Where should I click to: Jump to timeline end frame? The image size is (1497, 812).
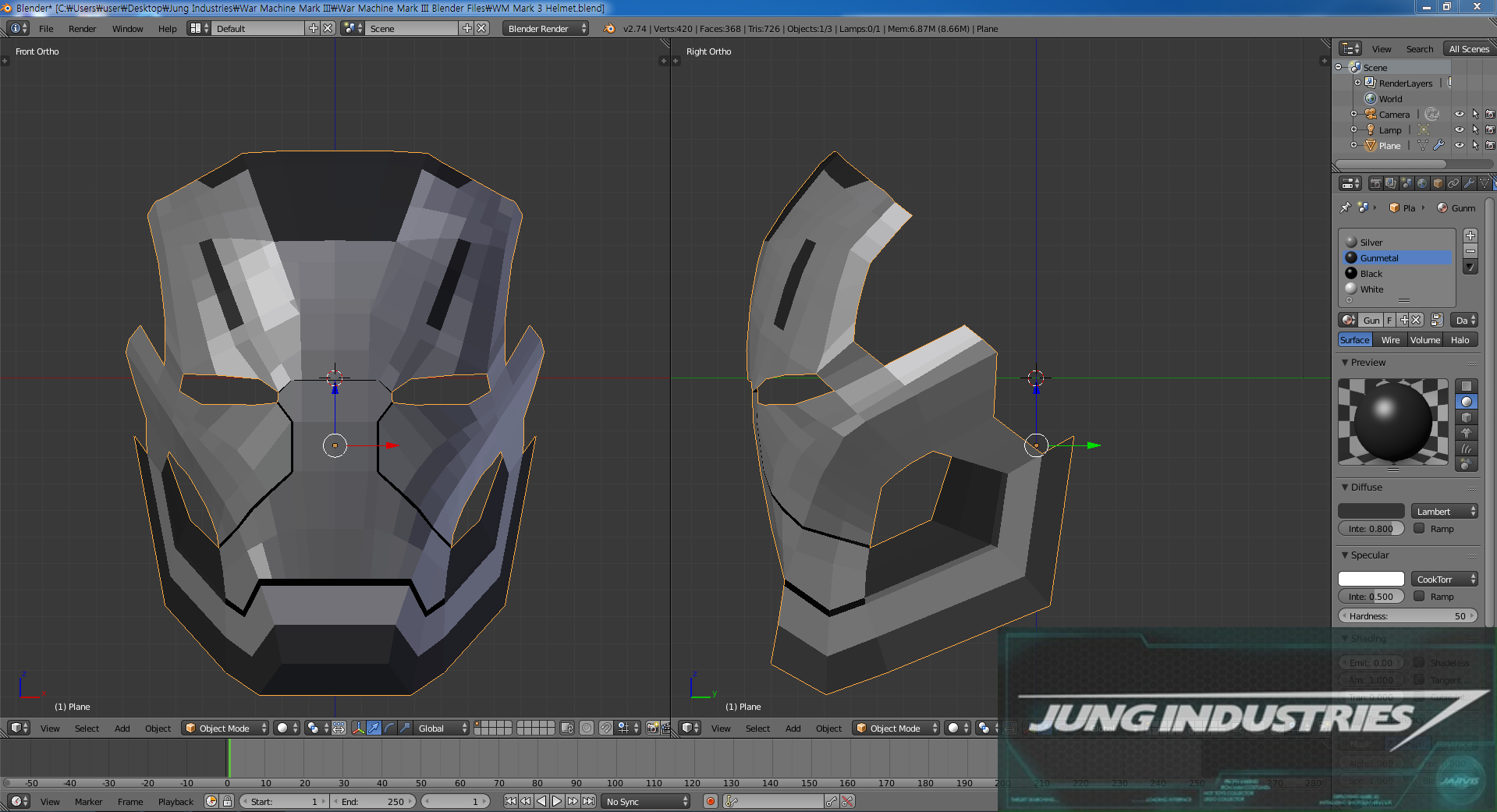[588, 801]
